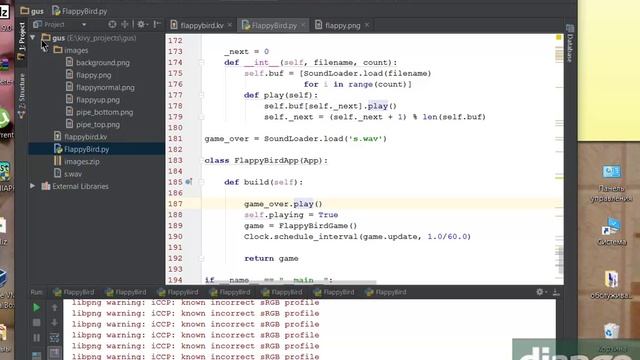The height and width of the screenshot is (360, 640).
Task: Open the Database tool window strip
Action: coord(570,44)
